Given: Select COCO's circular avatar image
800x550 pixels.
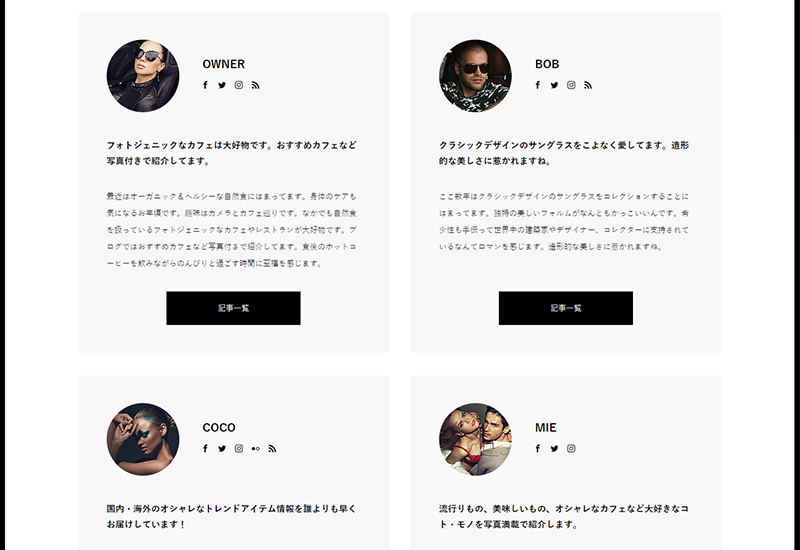Looking at the screenshot, I should pyautogui.click(x=143, y=439).
